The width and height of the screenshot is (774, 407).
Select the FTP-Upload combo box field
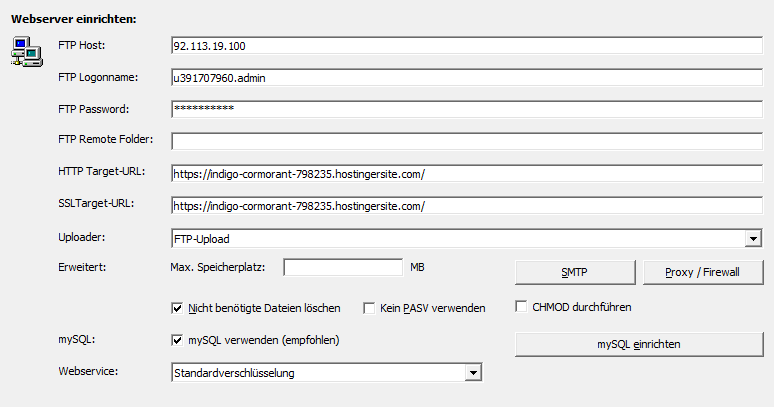(x=466, y=239)
